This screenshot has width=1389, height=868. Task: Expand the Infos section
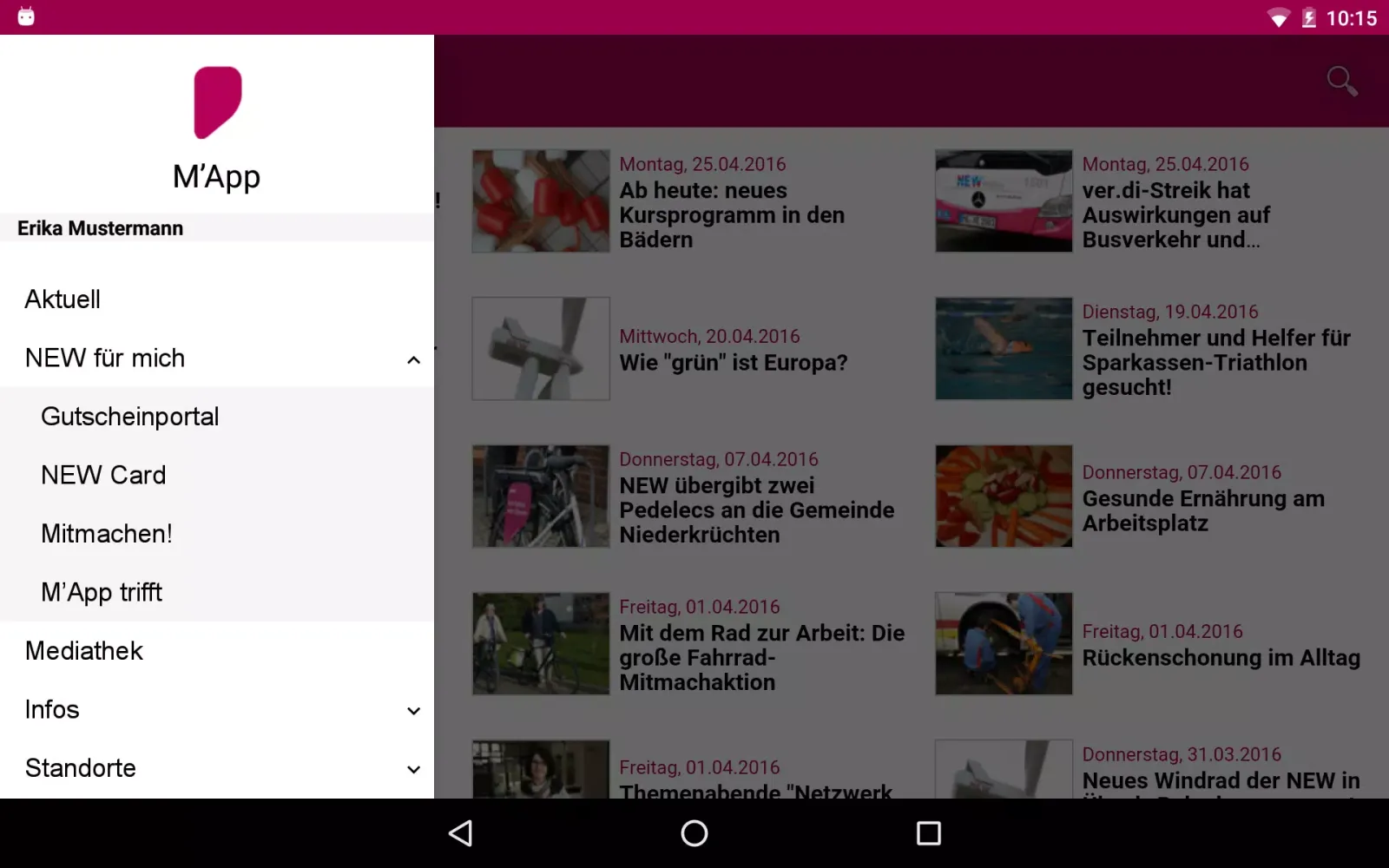click(x=415, y=710)
